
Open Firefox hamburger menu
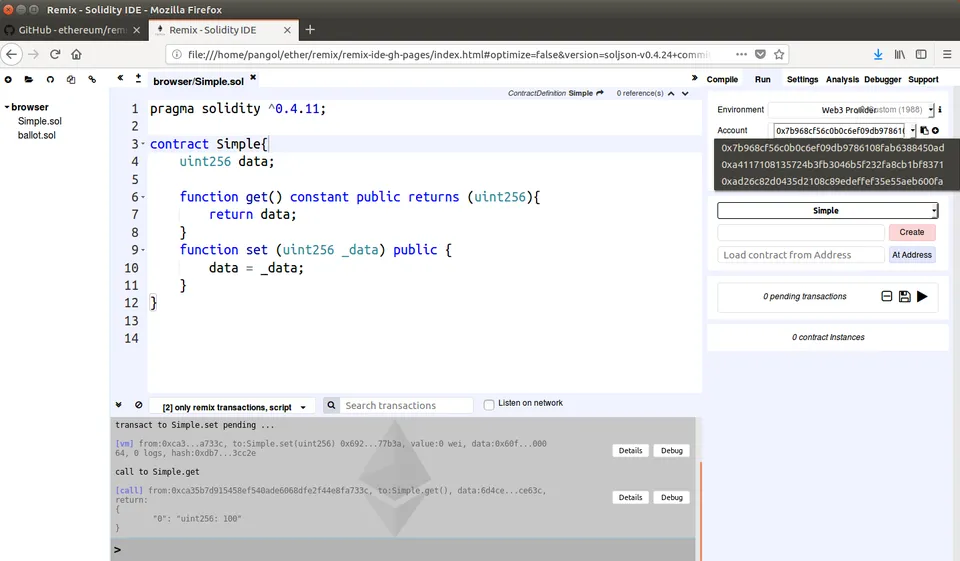pos(947,55)
